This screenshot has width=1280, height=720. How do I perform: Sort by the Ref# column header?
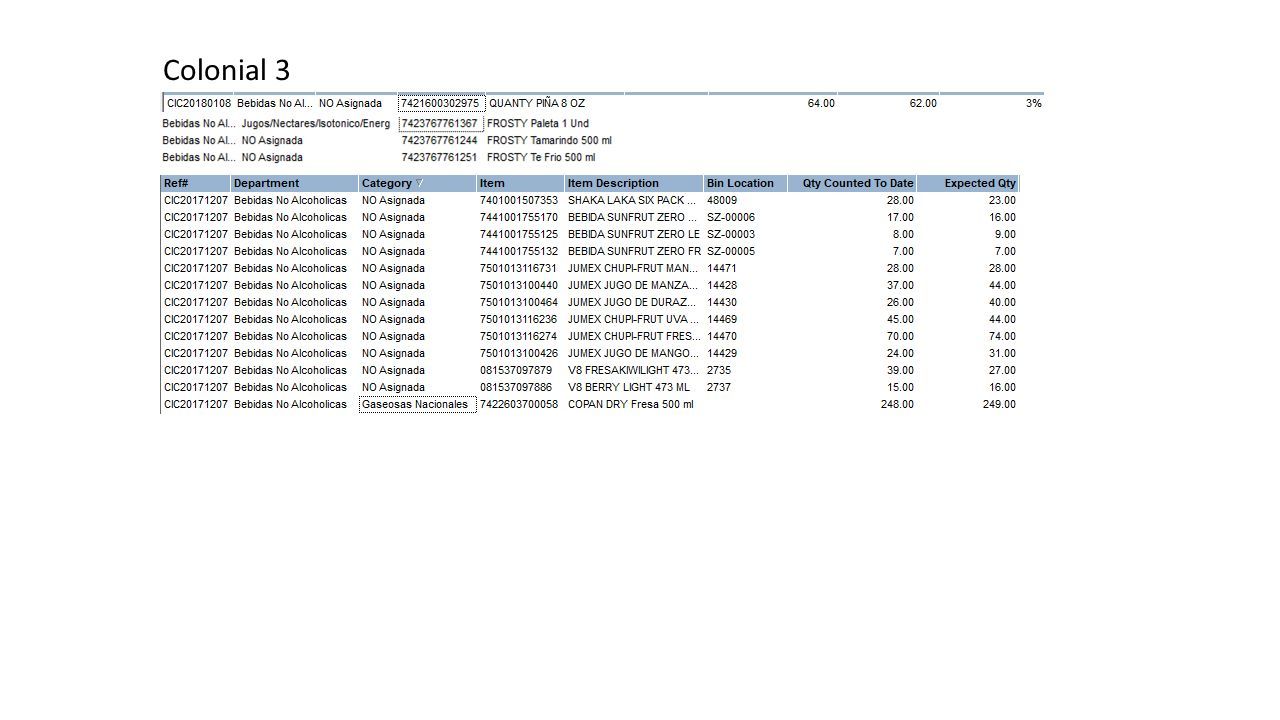(195, 183)
